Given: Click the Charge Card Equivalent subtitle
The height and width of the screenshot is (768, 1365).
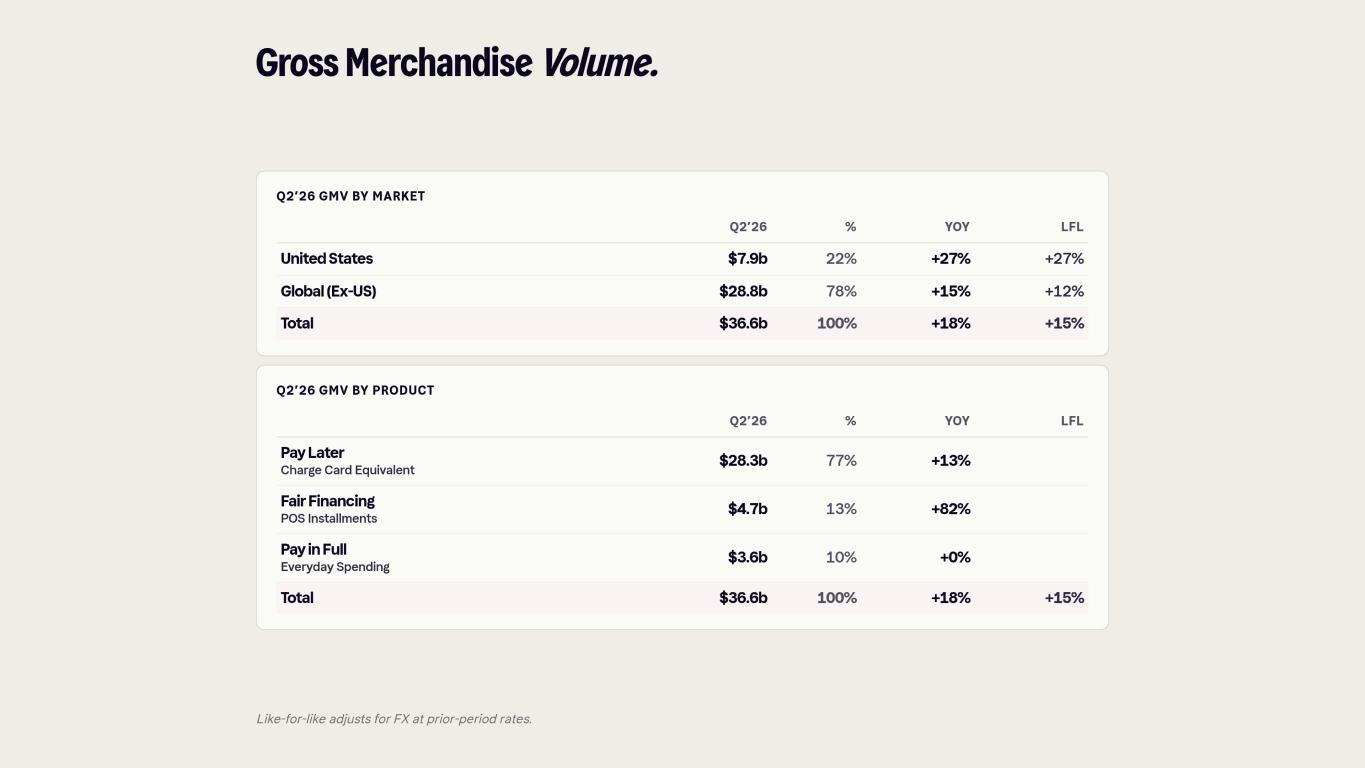Looking at the screenshot, I should (x=347, y=470).
